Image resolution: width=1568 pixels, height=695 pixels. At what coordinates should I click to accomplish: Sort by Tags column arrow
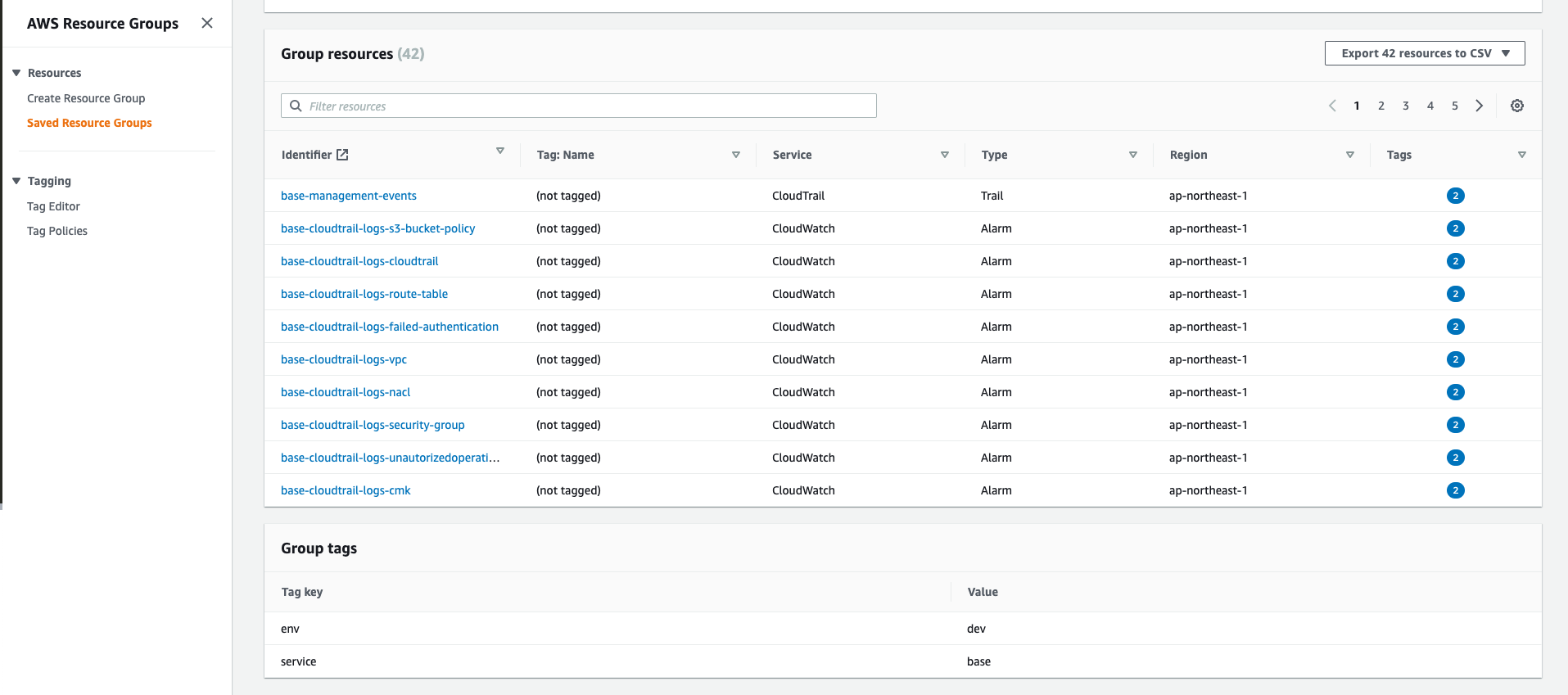(x=1522, y=155)
